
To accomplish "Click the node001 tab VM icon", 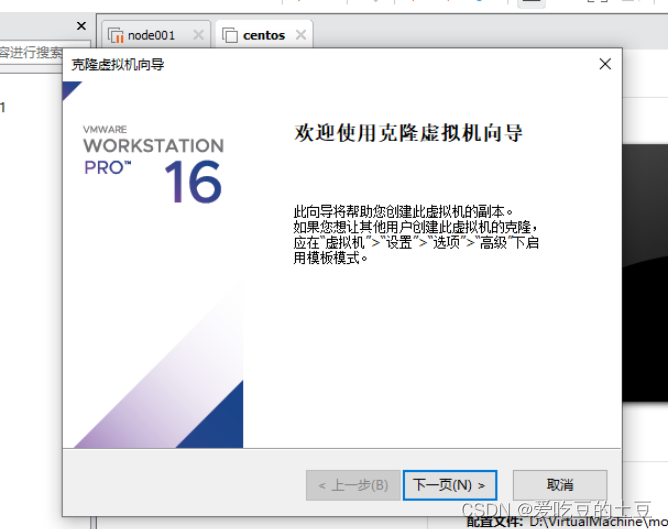I will [115, 35].
